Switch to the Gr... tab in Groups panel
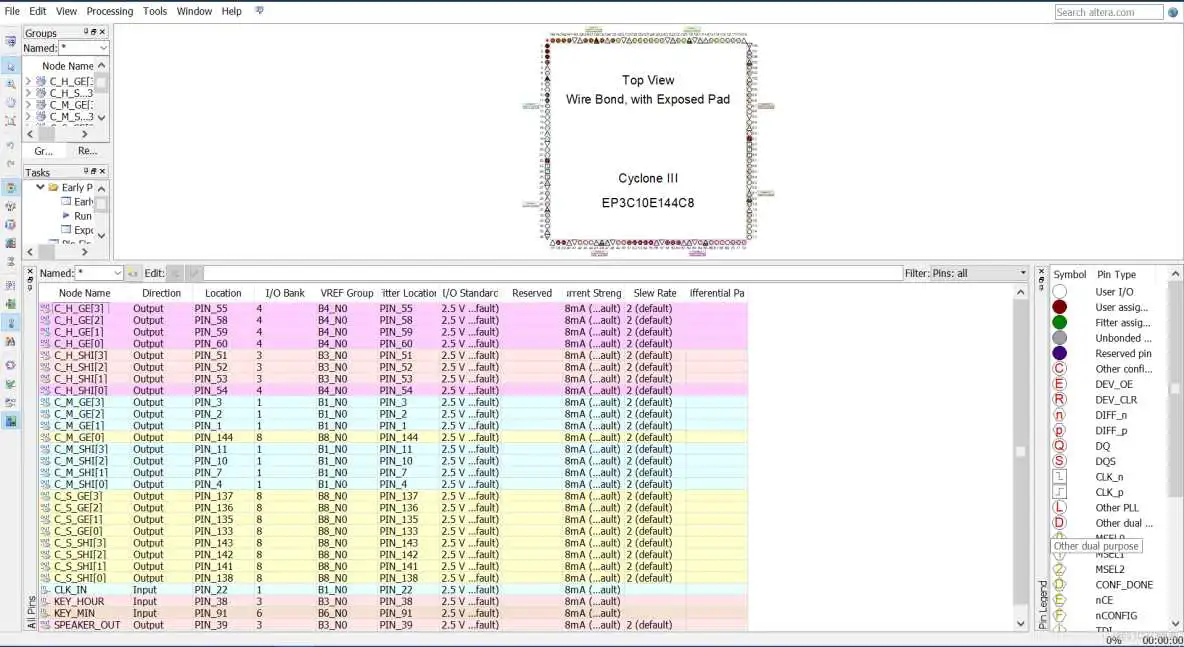The width and height of the screenshot is (1184, 647). click(x=44, y=151)
